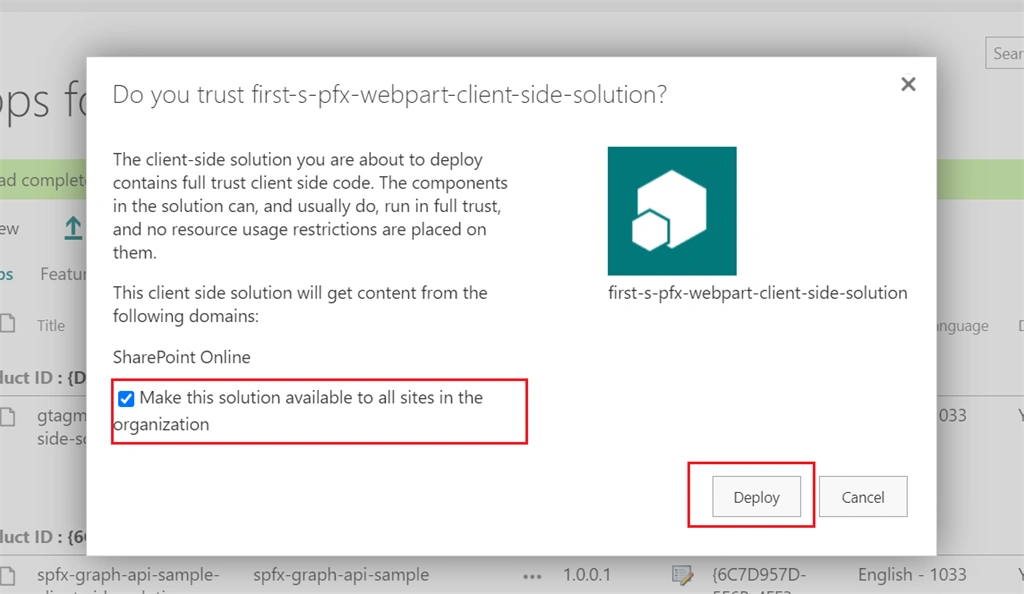
Task: Click the '{6C7D957D-' product ID cell
Action: [759, 574]
